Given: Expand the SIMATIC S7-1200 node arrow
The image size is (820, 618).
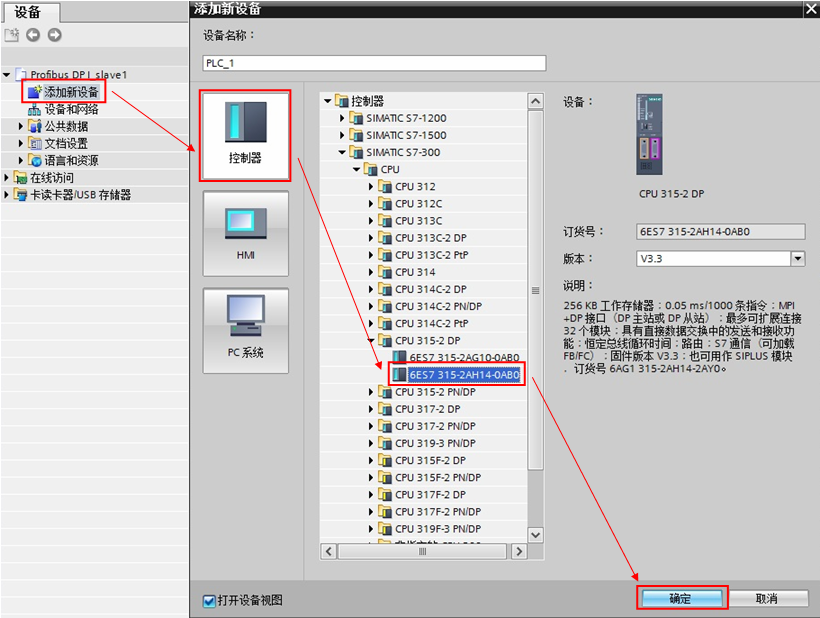Looking at the screenshot, I should point(342,118).
